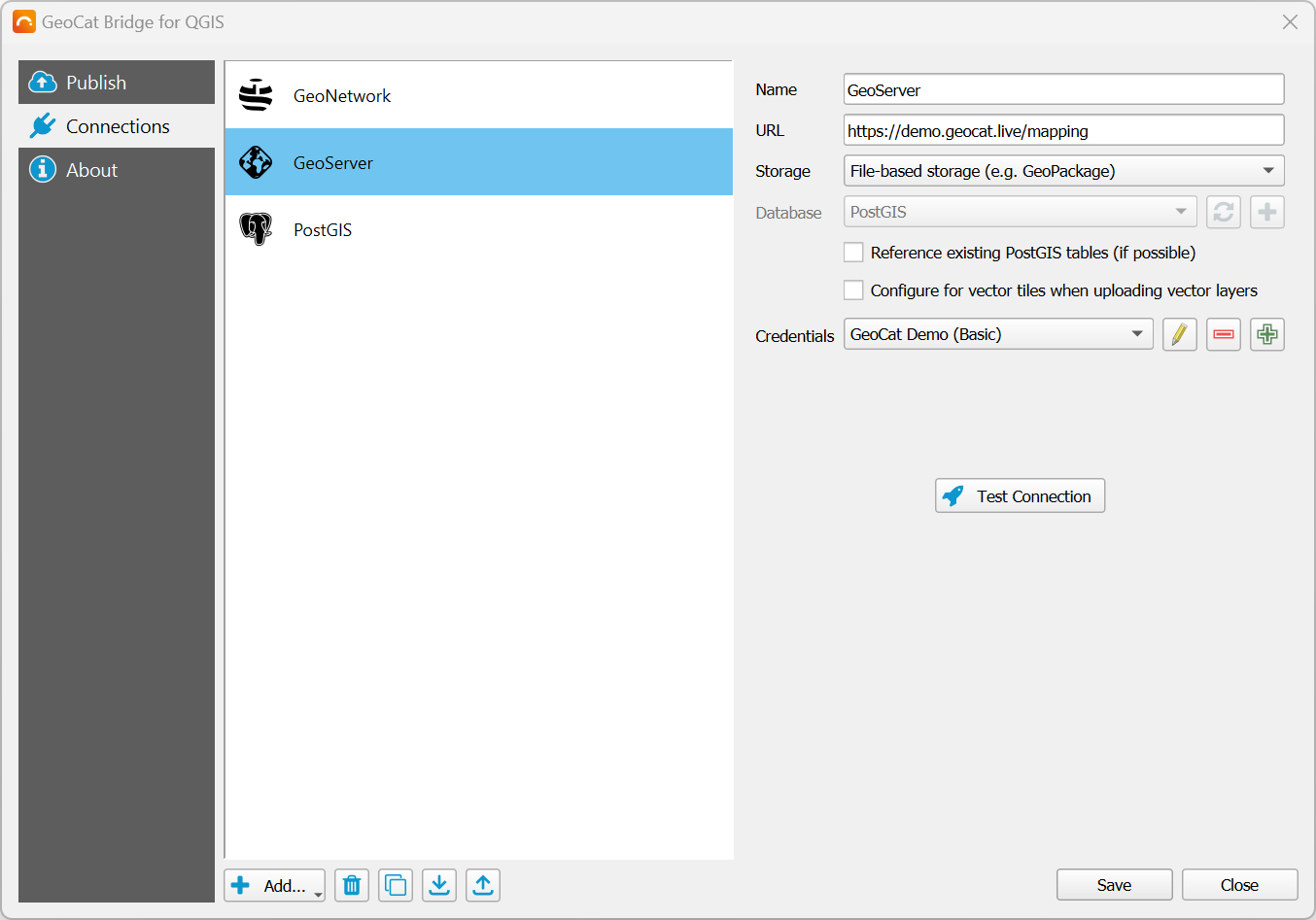
Task: Click the export connections upload icon
Action: click(x=483, y=885)
